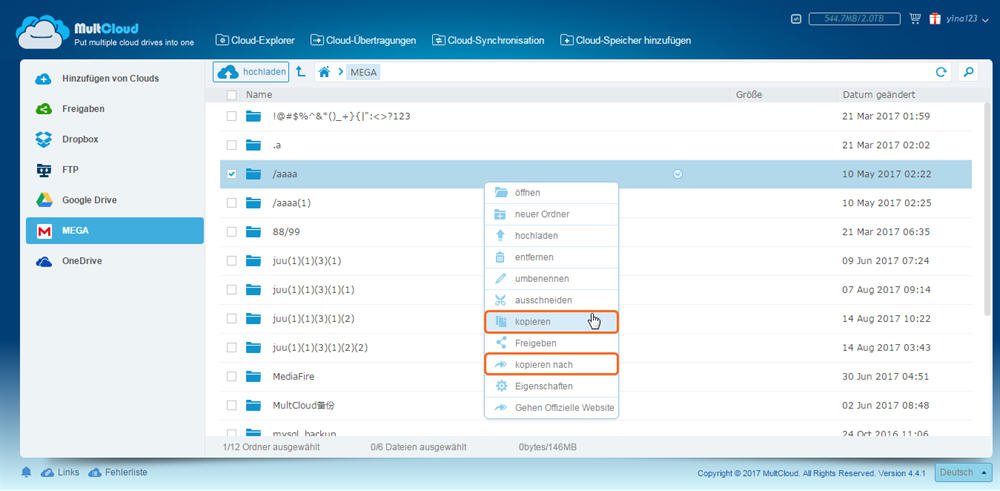Select Dropbox drive in sidebar
Screen dimensions: 1000x491
115,139
